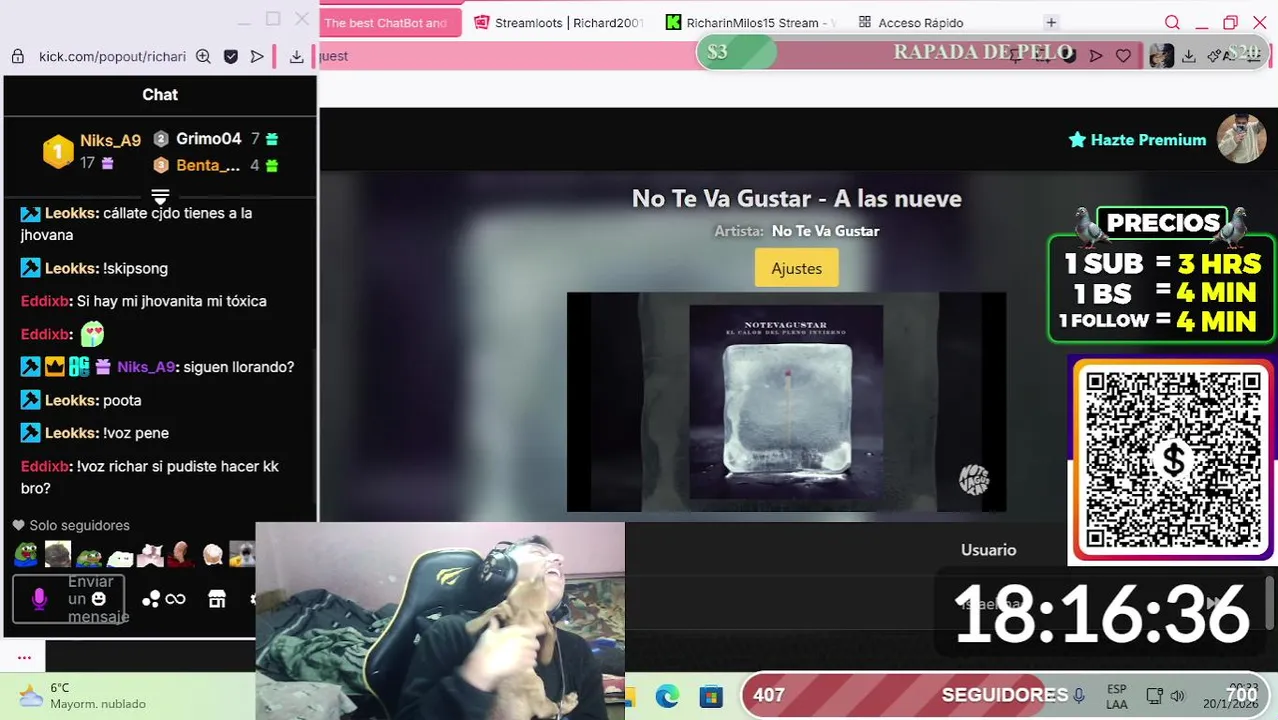The width and height of the screenshot is (1278, 720).
Task: Click the red search icon in browser title bar
Action: tap(1172, 22)
